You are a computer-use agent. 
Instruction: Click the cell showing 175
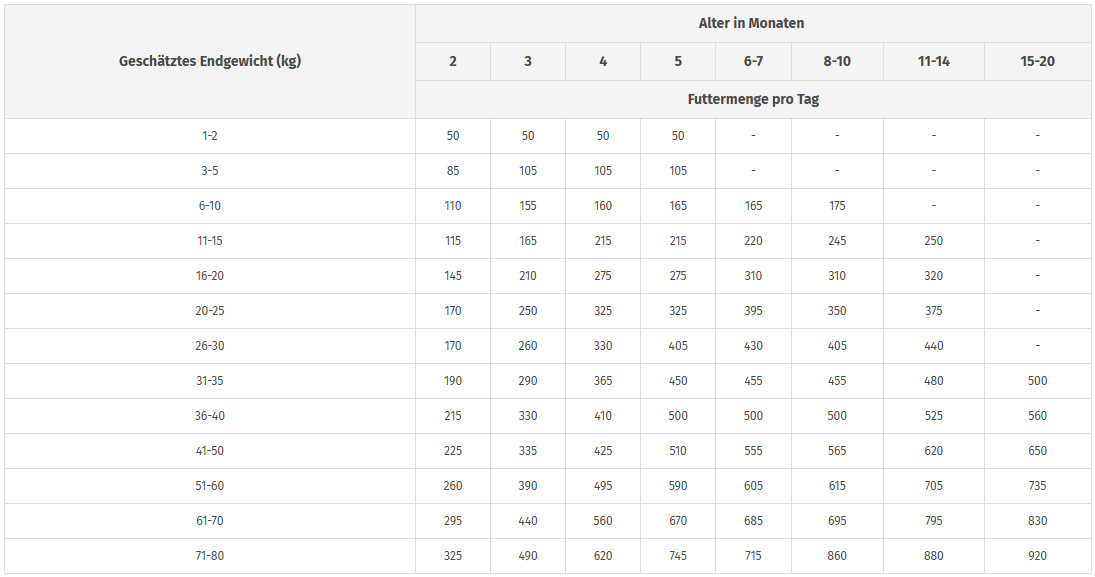coord(837,206)
